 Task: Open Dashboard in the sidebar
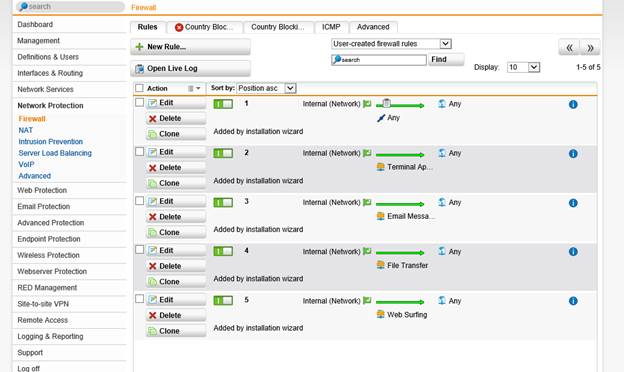coord(35,24)
